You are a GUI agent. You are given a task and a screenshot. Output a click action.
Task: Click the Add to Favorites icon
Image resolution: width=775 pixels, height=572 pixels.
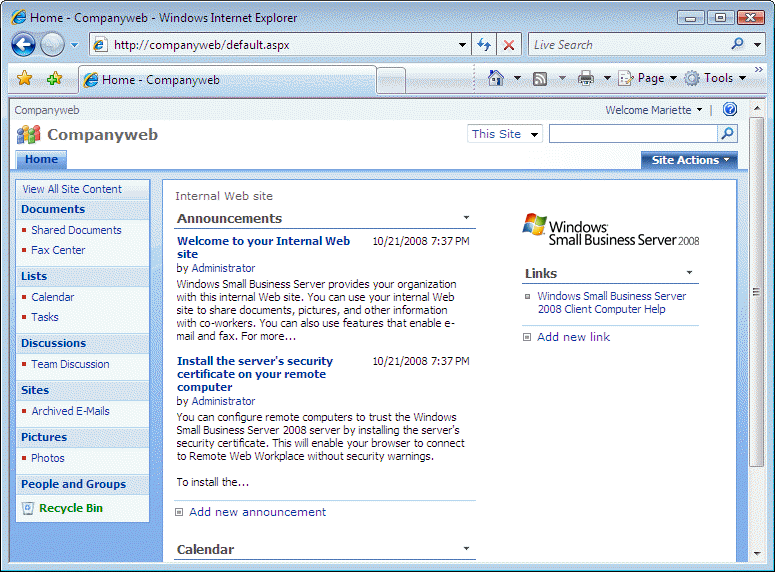[x=54, y=78]
